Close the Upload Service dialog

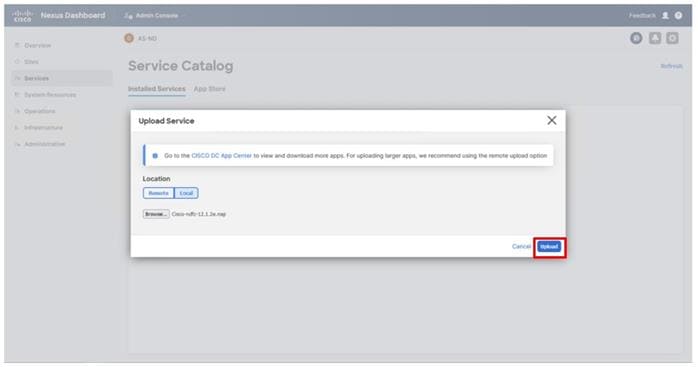pyautogui.click(x=552, y=120)
